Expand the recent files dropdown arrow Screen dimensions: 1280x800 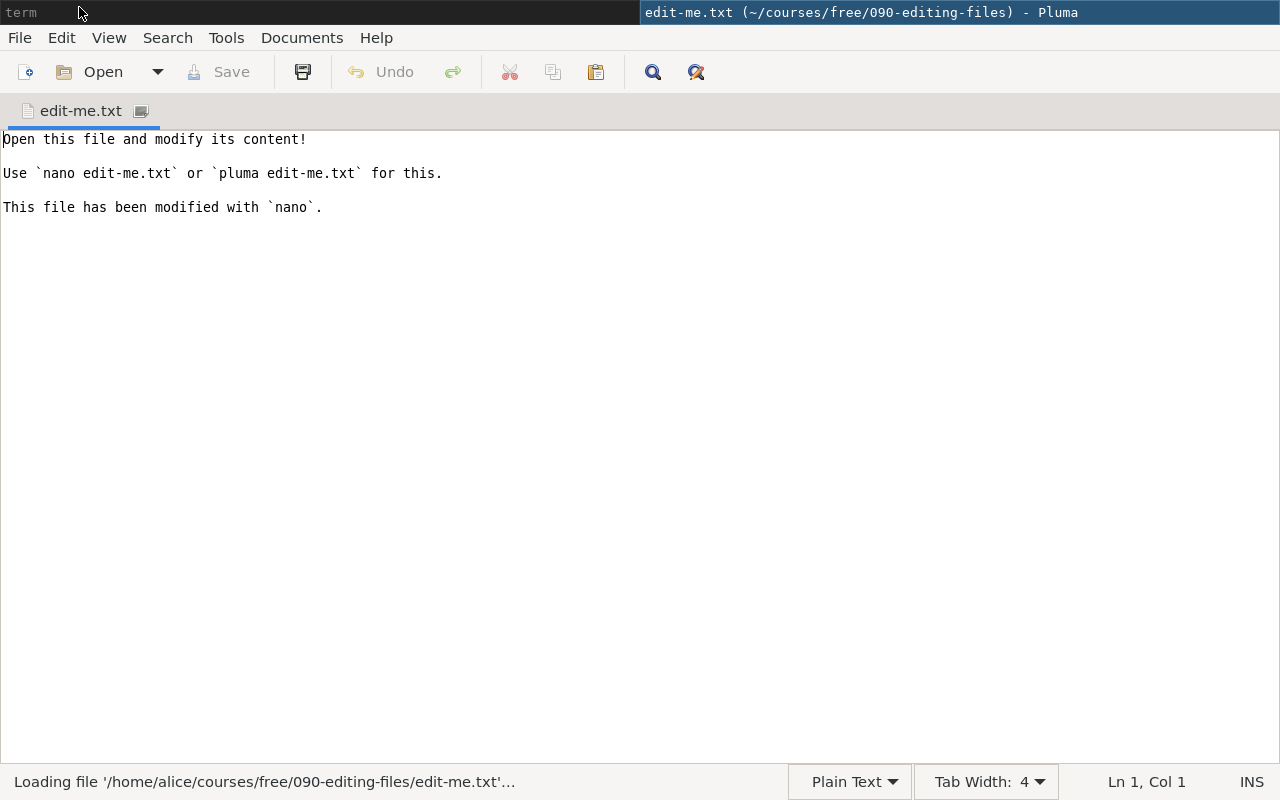click(x=157, y=72)
